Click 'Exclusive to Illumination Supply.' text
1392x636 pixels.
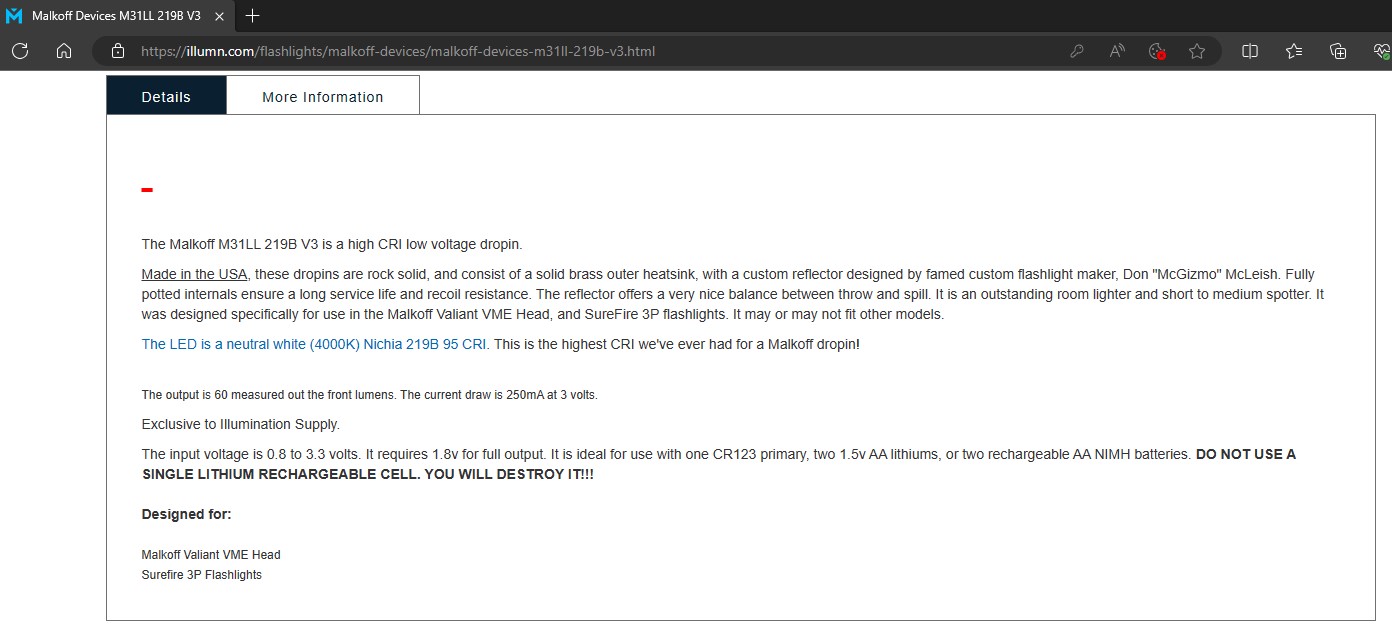coord(241,424)
